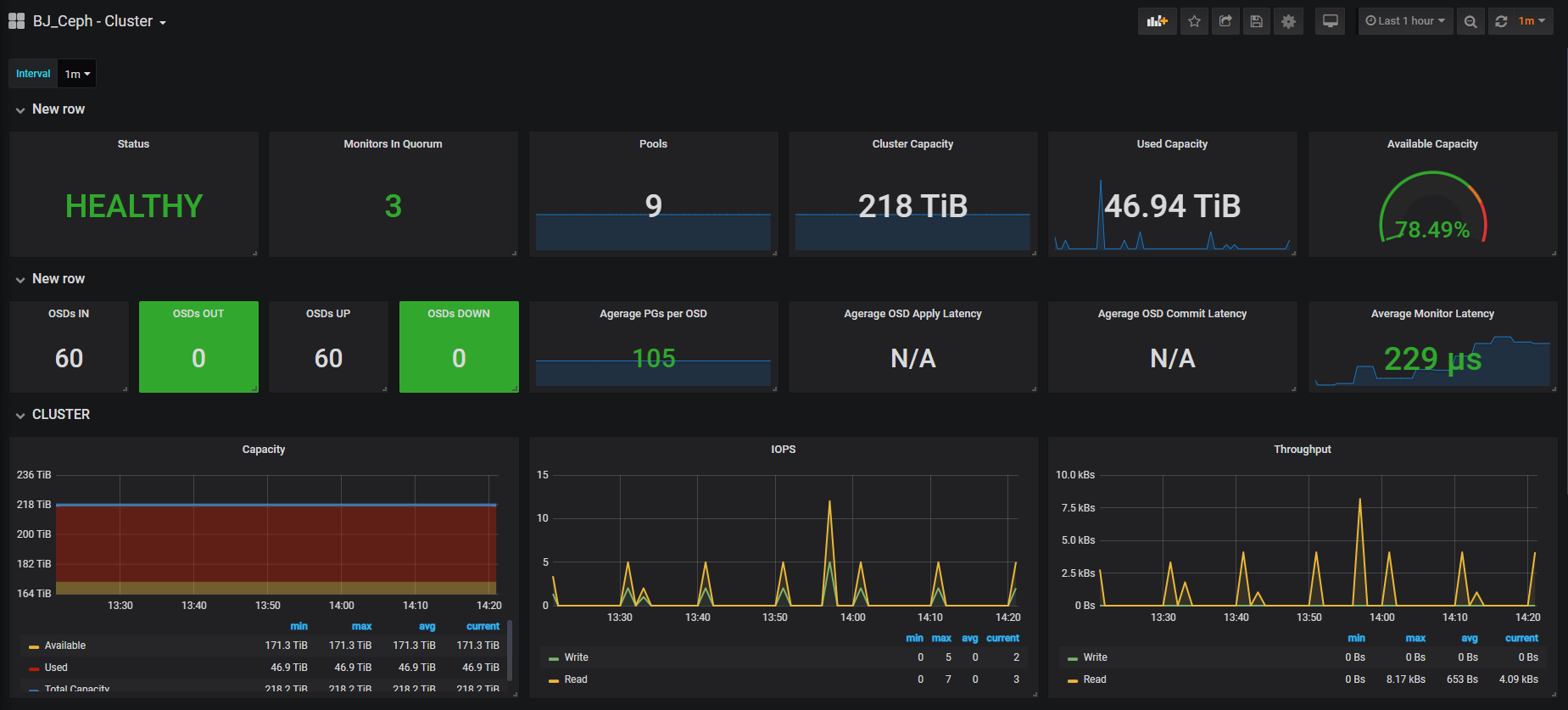Open the 1m refresh interval dropdown in the toolbar

[1532, 21]
